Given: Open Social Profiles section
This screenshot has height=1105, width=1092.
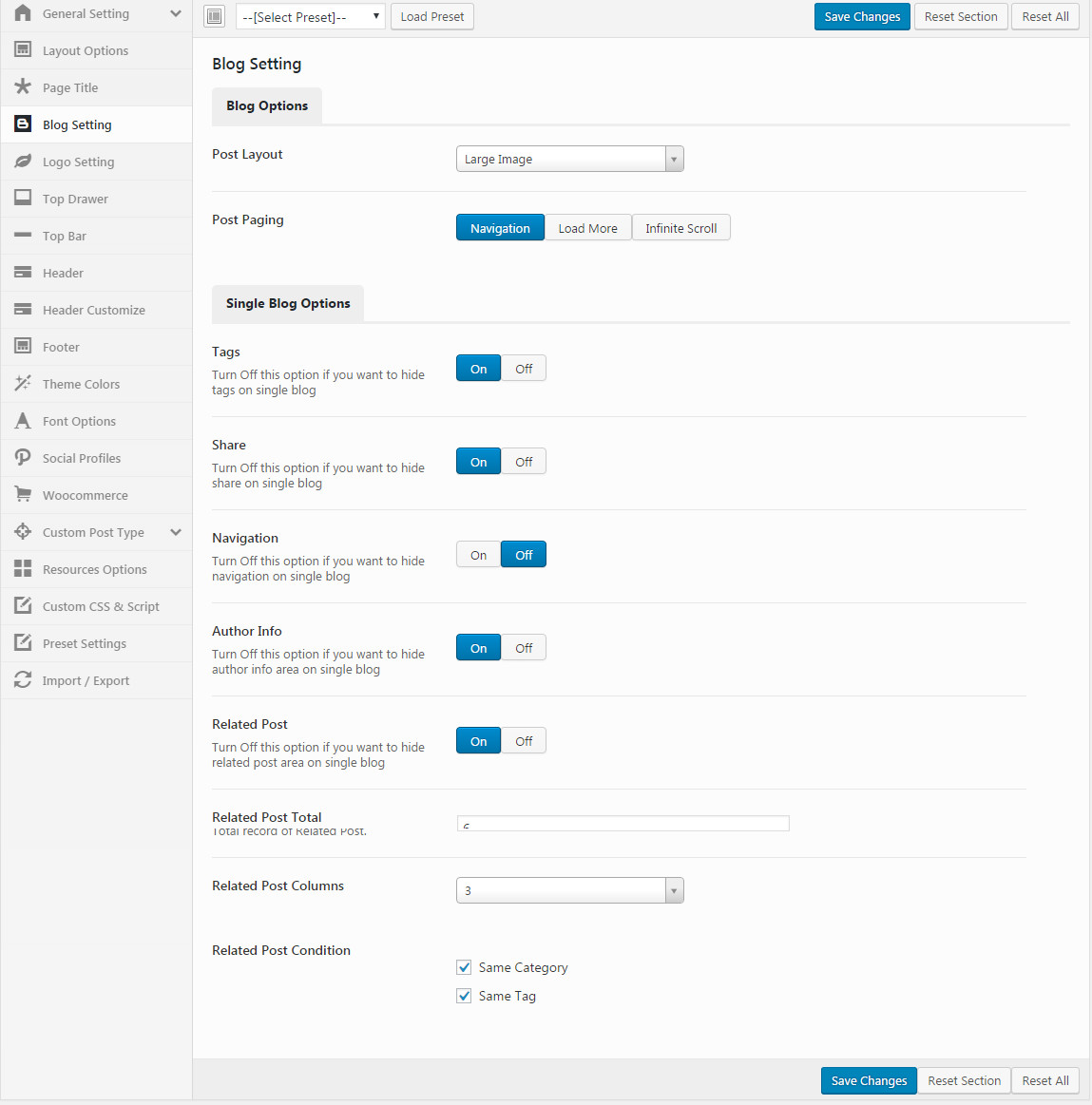Looking at the screenshot, I should pos(97,458).
